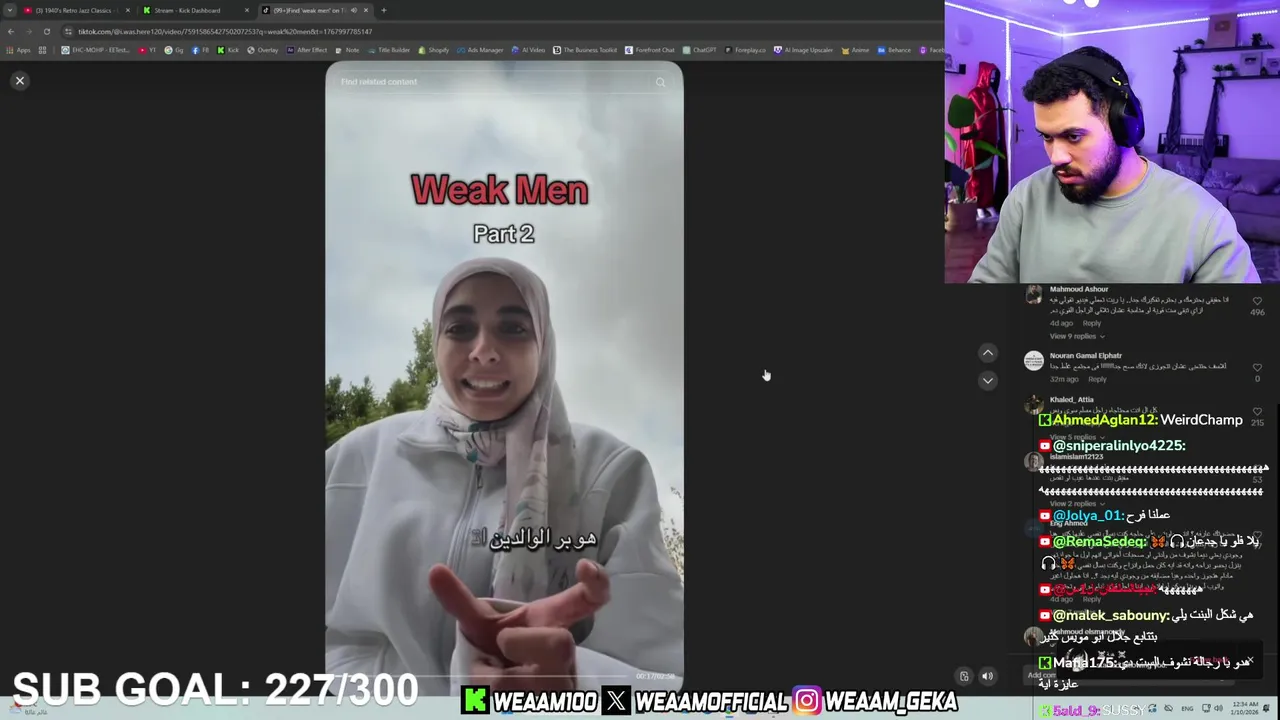Open the browser tab search dropdown
This screenshot has height=720, width=1280.
point(9,10)
